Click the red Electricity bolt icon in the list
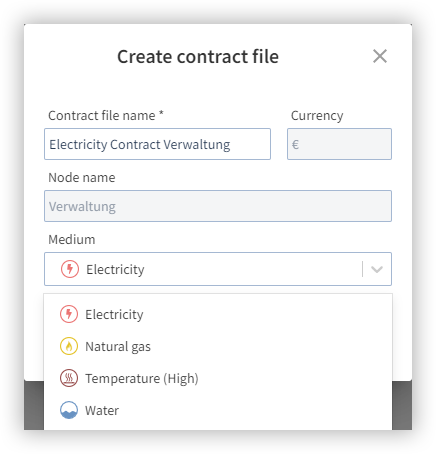Image resolution: width=436 pixels, height=454 pixels. (69, 314)
